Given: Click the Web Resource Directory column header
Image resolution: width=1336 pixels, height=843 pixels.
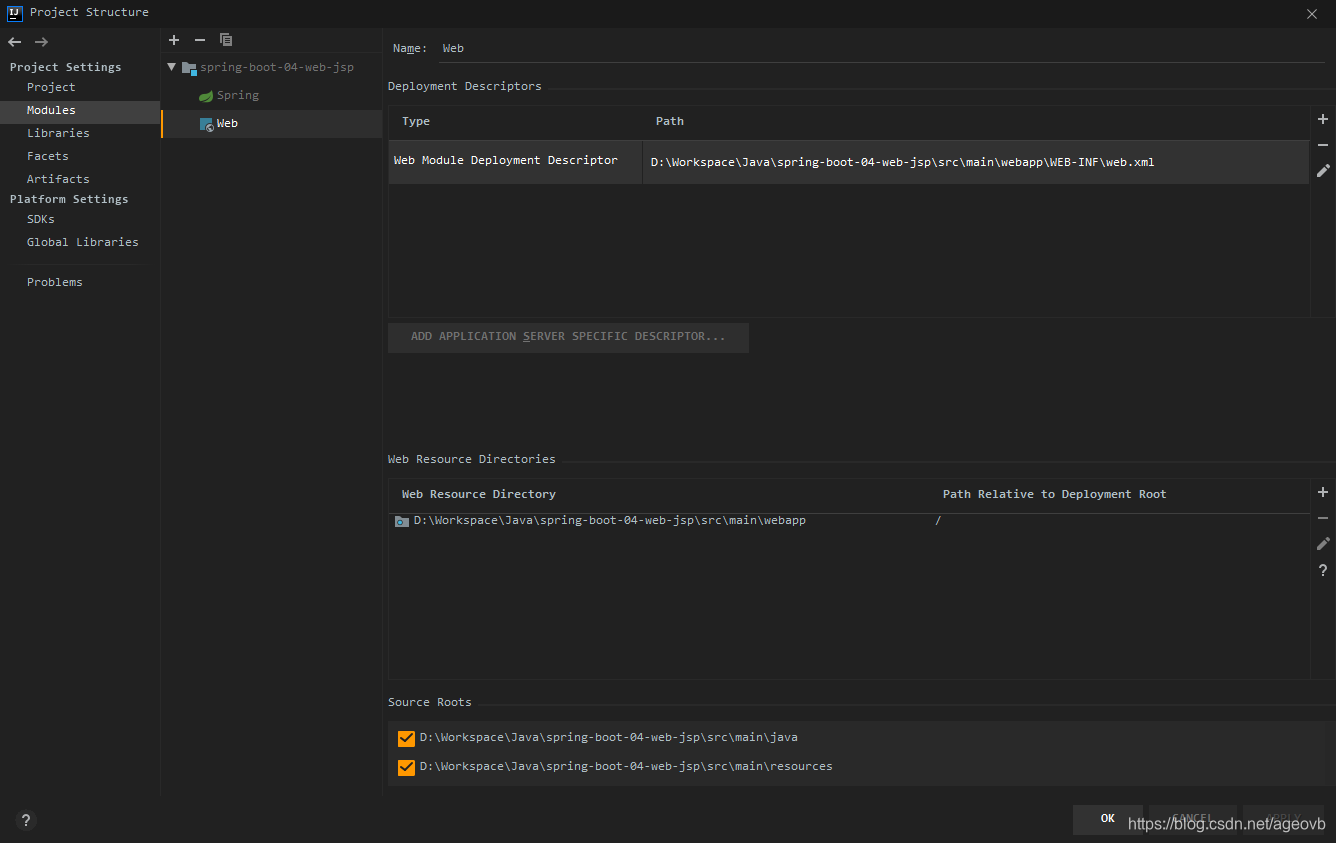Looking at the screenshot, I should [479, 494].
